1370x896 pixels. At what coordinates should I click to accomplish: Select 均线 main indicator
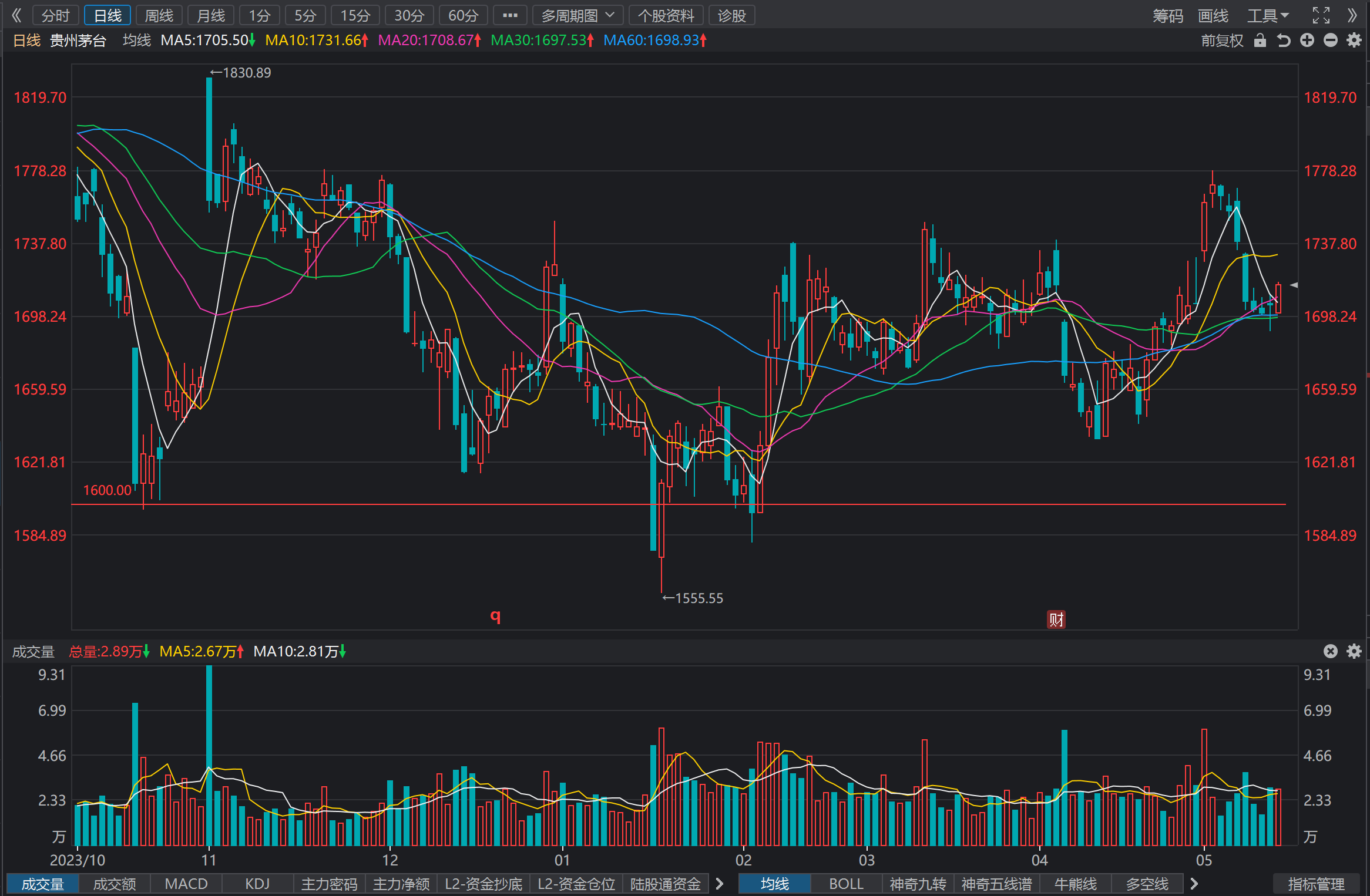(x=775, y=884)
